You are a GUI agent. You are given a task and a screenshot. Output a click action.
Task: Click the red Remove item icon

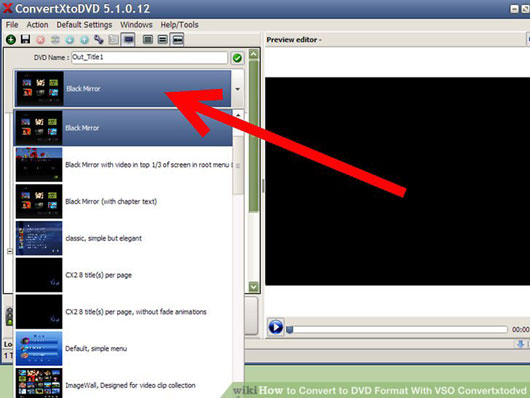[x=40, y=40]
